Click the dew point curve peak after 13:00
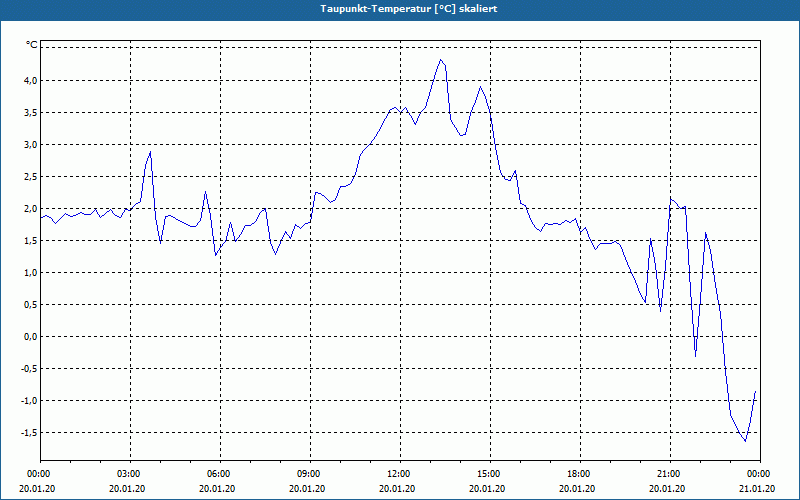800x500 pixels. (x=440, y=60)
